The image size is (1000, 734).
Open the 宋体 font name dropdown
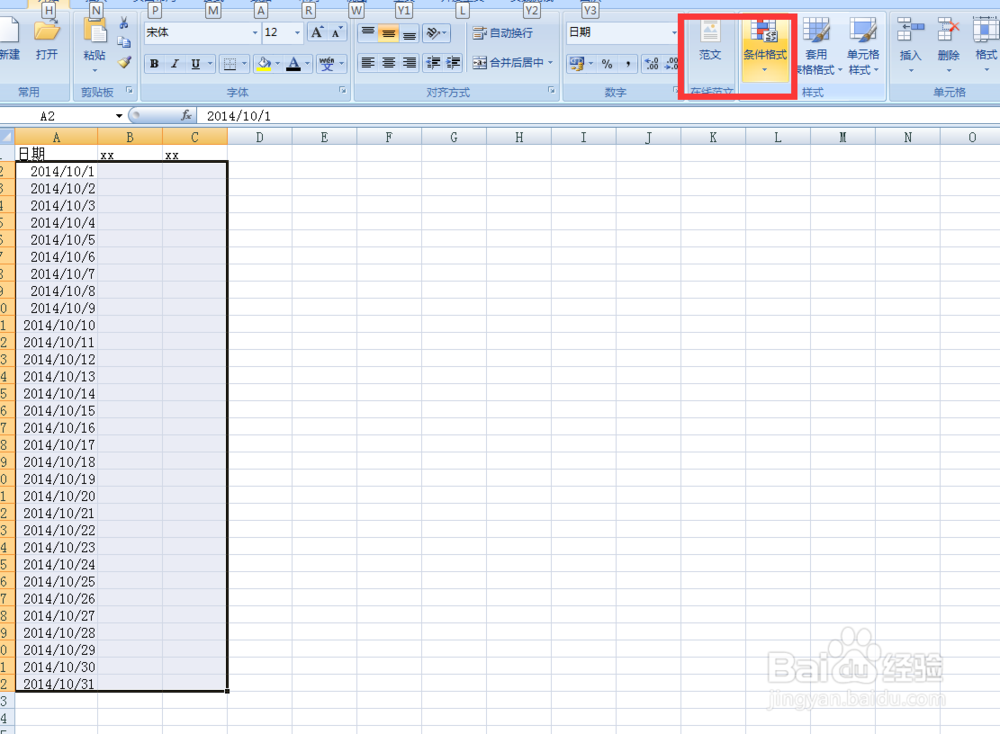click(255, 33)
